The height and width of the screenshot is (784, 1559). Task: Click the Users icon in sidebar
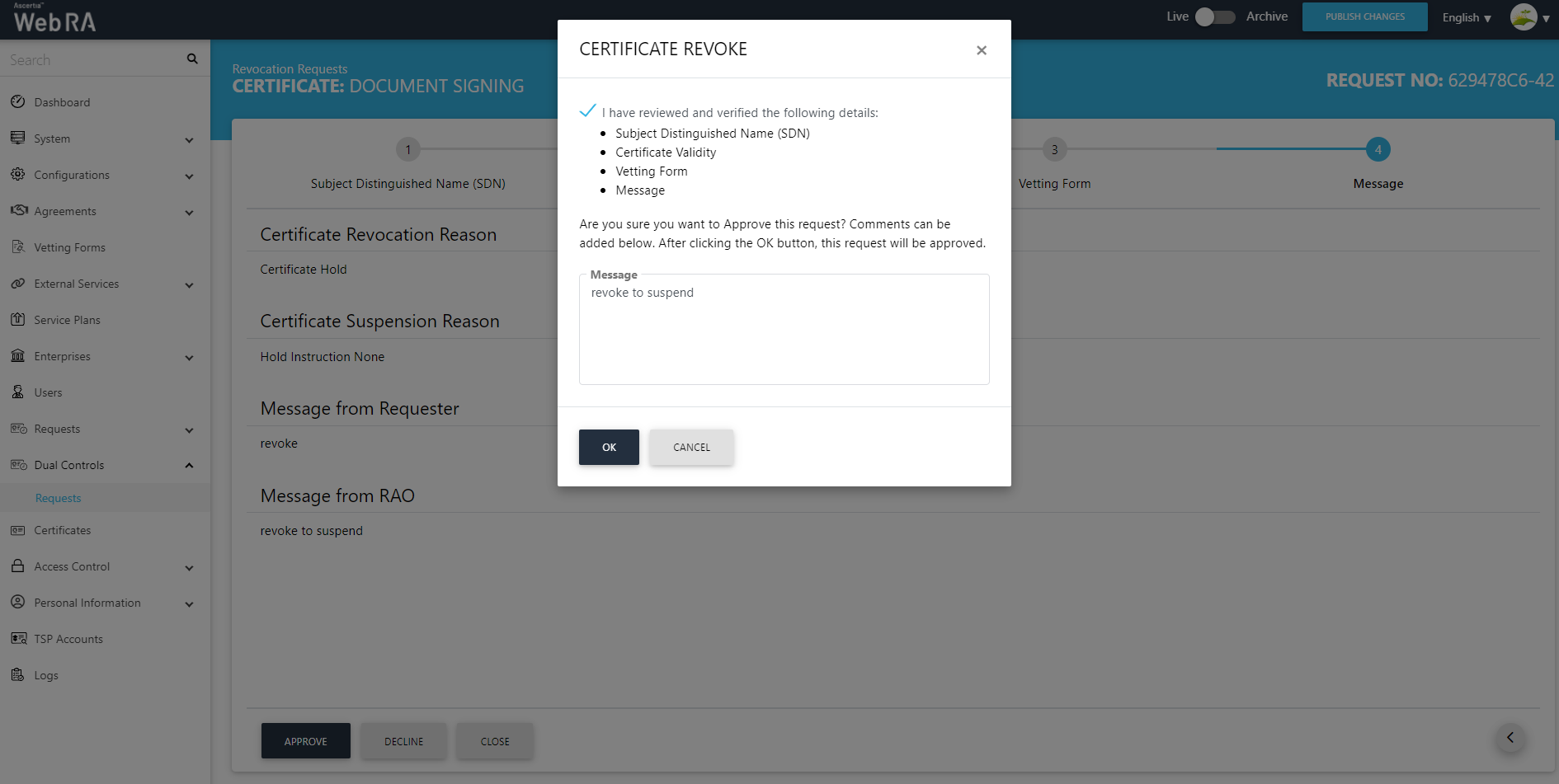click(x=17, y=392)
